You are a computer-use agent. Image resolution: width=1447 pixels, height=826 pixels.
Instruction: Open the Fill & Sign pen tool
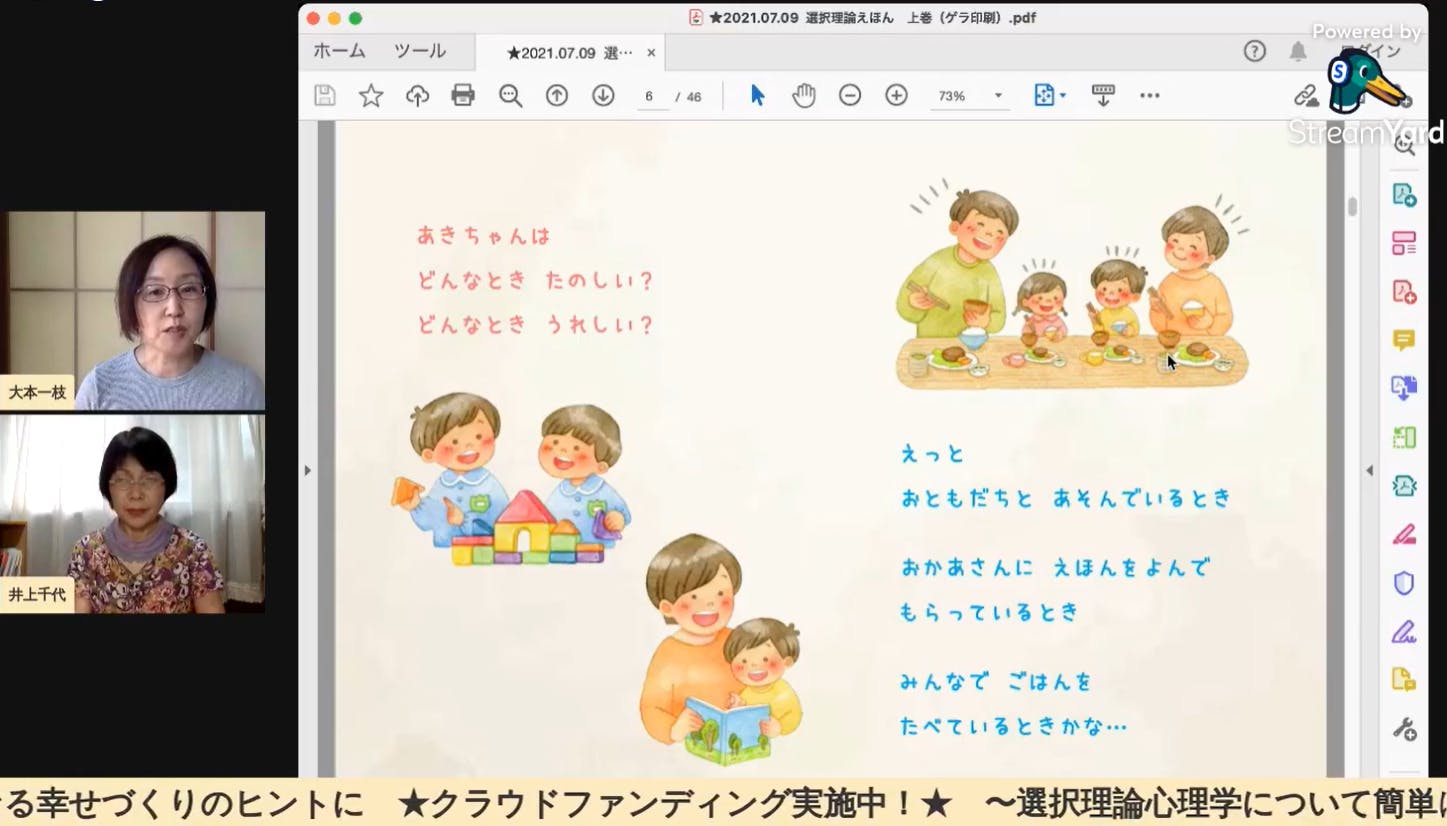tap(1404, 632)
